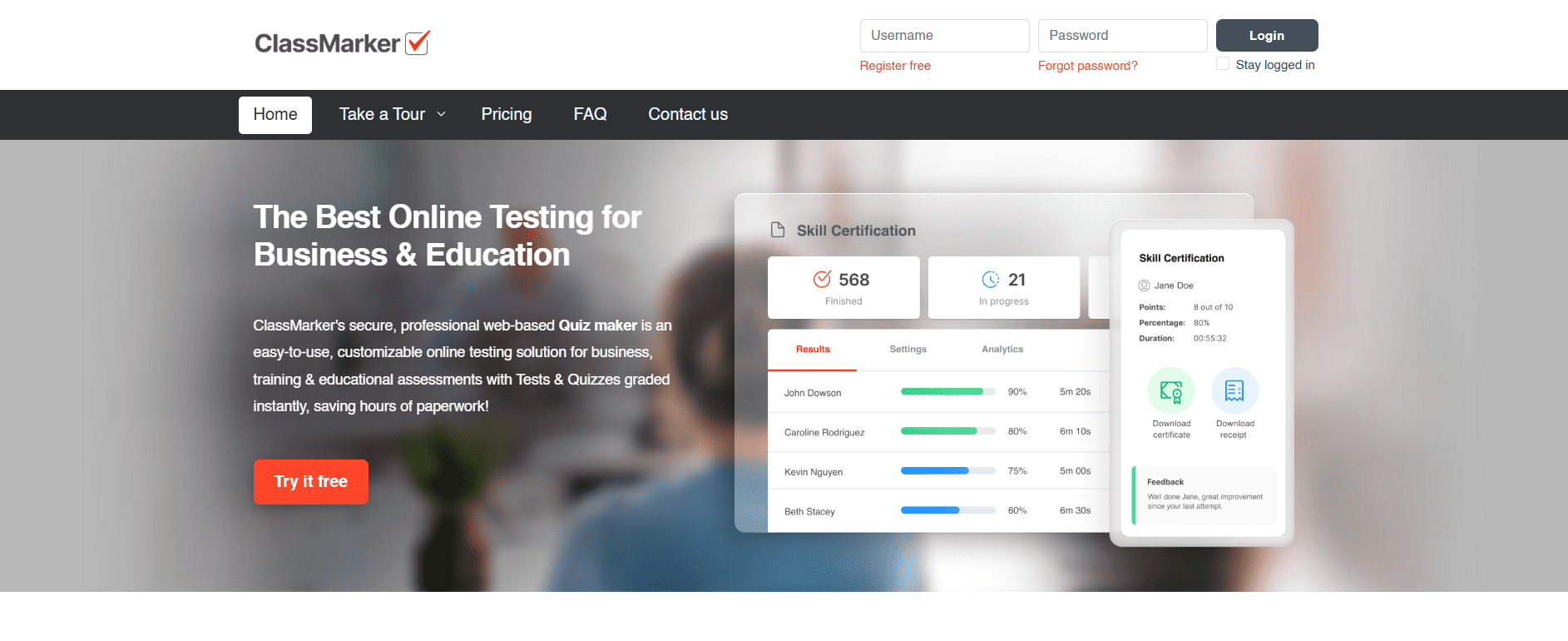Focus the Username input field
This screenshot has height=641, width=1568.
coord(945,36)
